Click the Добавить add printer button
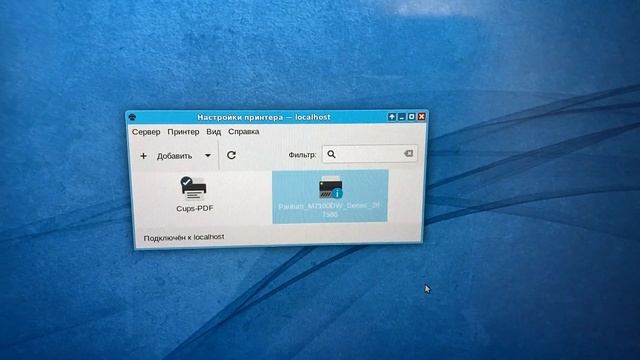This screenshot has width=640, height=360. 167,156
